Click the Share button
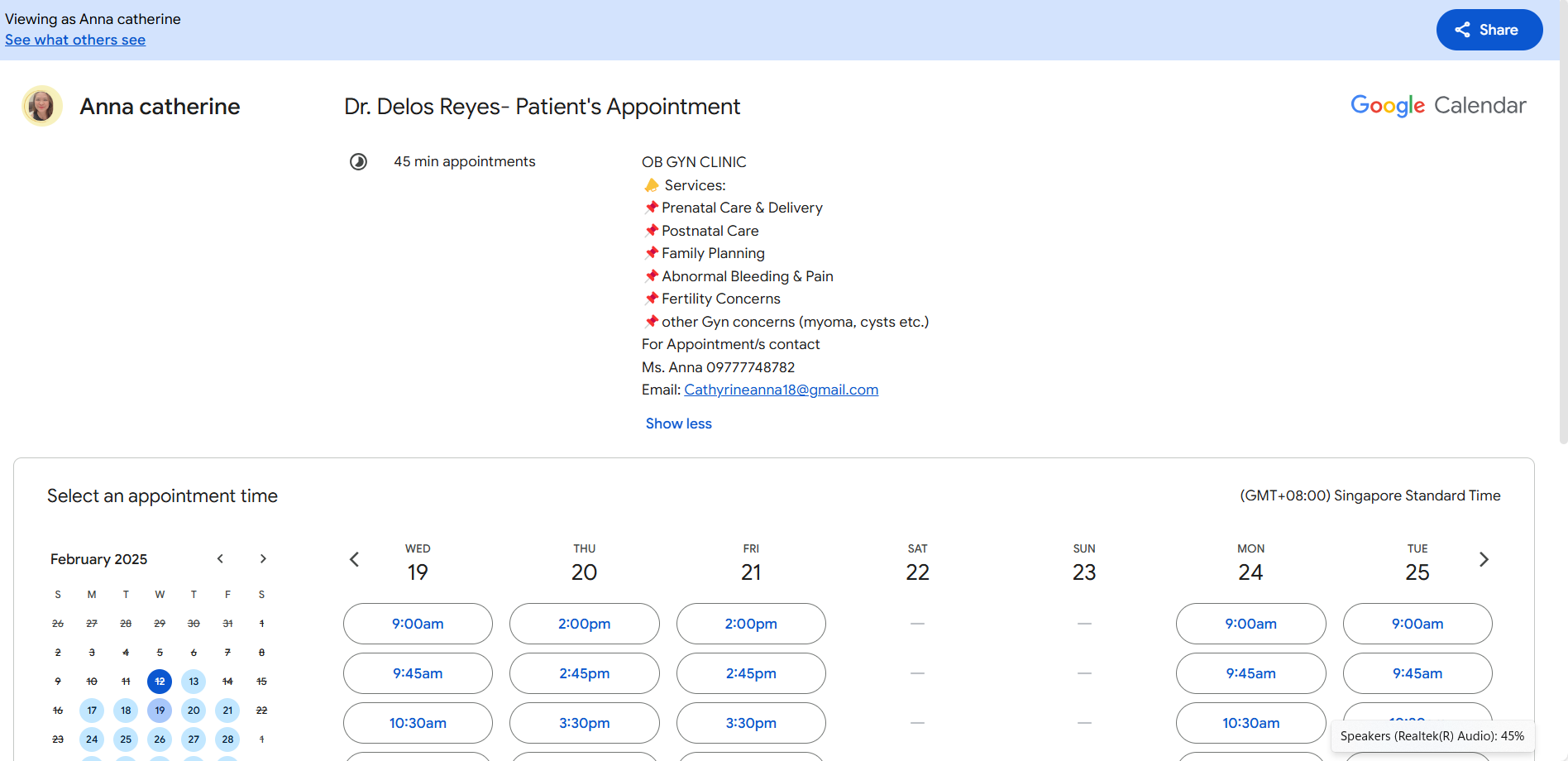Viewport: 1568px width, 761px height. [x=1489, y=30]
